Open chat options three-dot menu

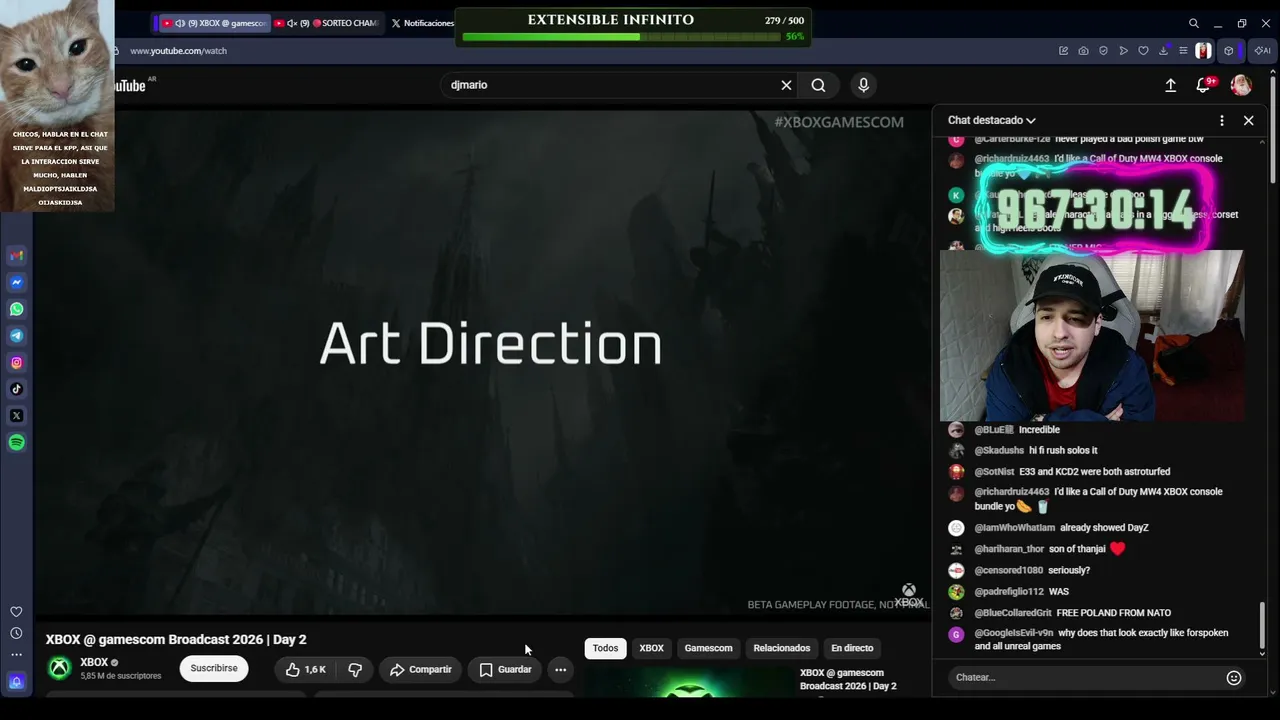pos(1221,120)
